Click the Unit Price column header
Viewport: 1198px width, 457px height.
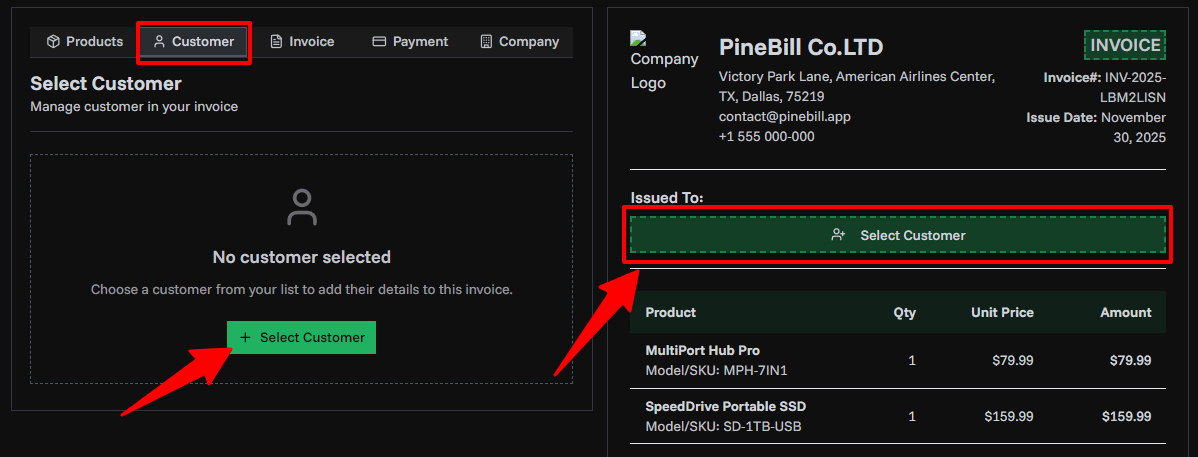tap(1002, 312)
